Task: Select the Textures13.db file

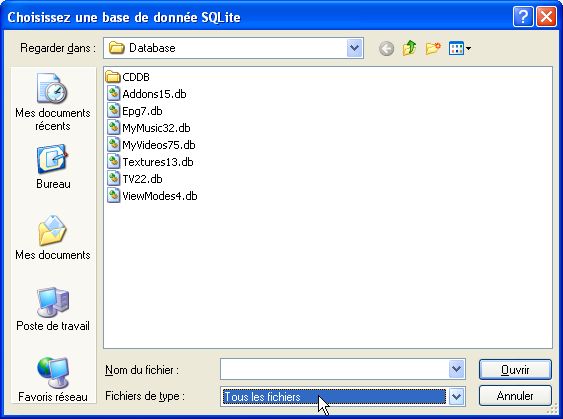Action: click(x=150, y=162)
